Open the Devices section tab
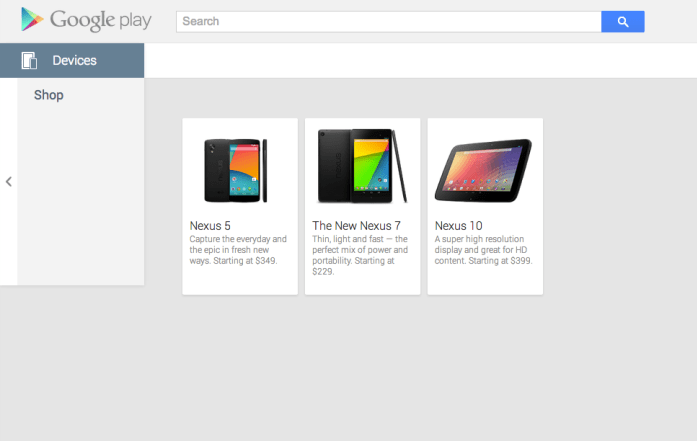Viewport: 697px width, 441px height. pos(72,60)
